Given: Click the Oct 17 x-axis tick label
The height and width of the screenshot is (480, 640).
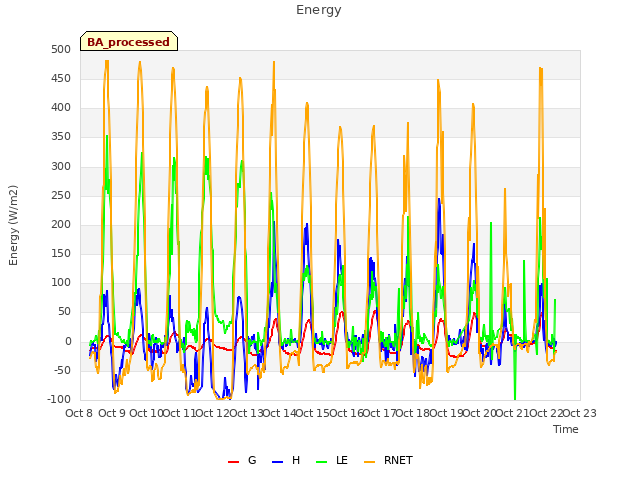Looking at the screenshot, I should pos(380,413).
